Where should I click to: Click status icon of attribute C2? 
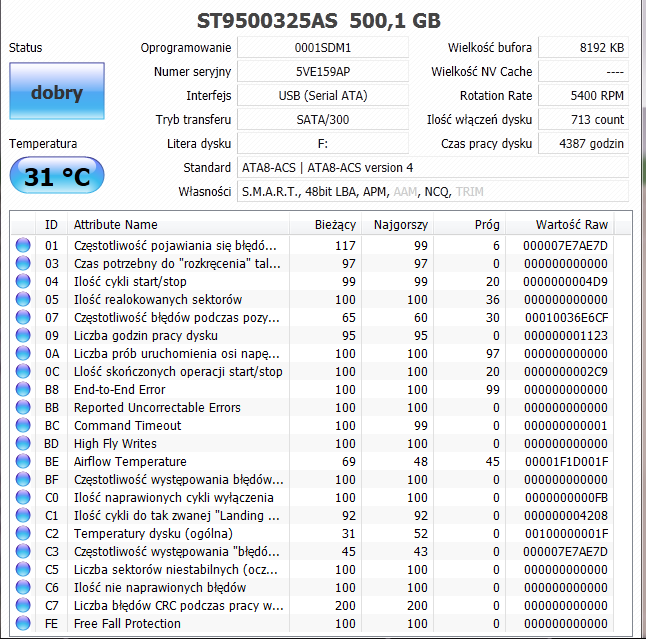23,533
